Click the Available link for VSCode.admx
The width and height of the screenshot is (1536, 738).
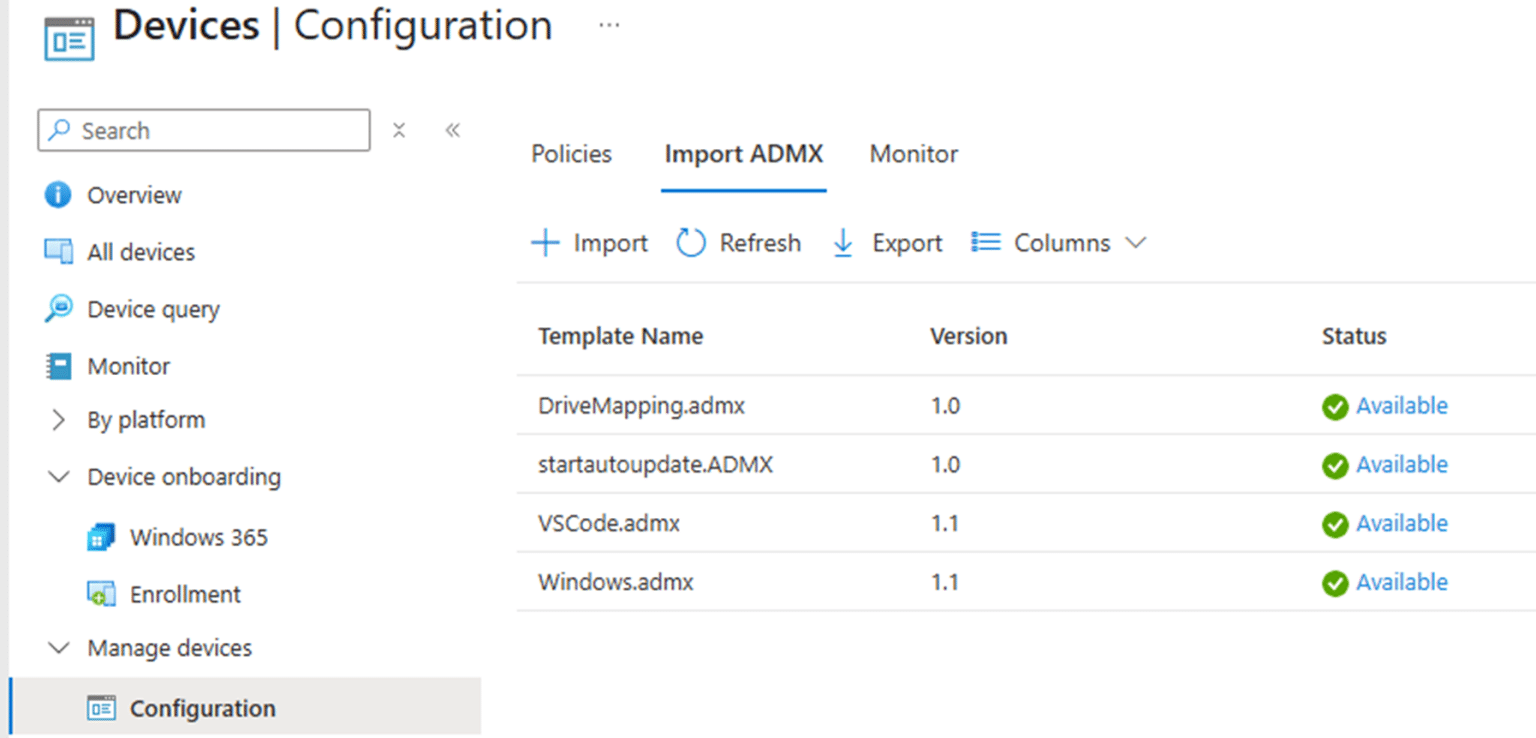click(x=1402, y=523)
